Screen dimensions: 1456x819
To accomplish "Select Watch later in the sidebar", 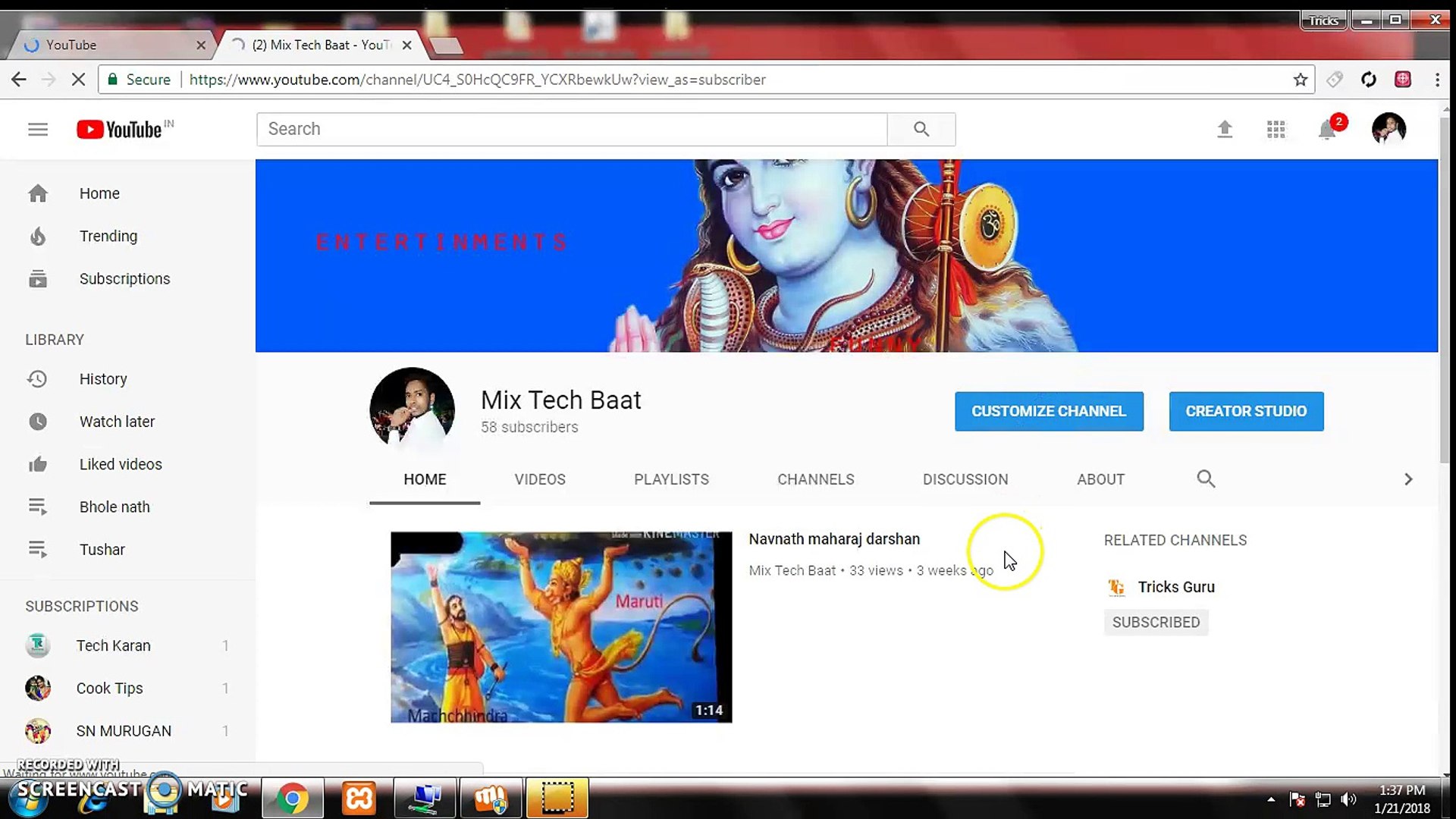I will point(117,421).
